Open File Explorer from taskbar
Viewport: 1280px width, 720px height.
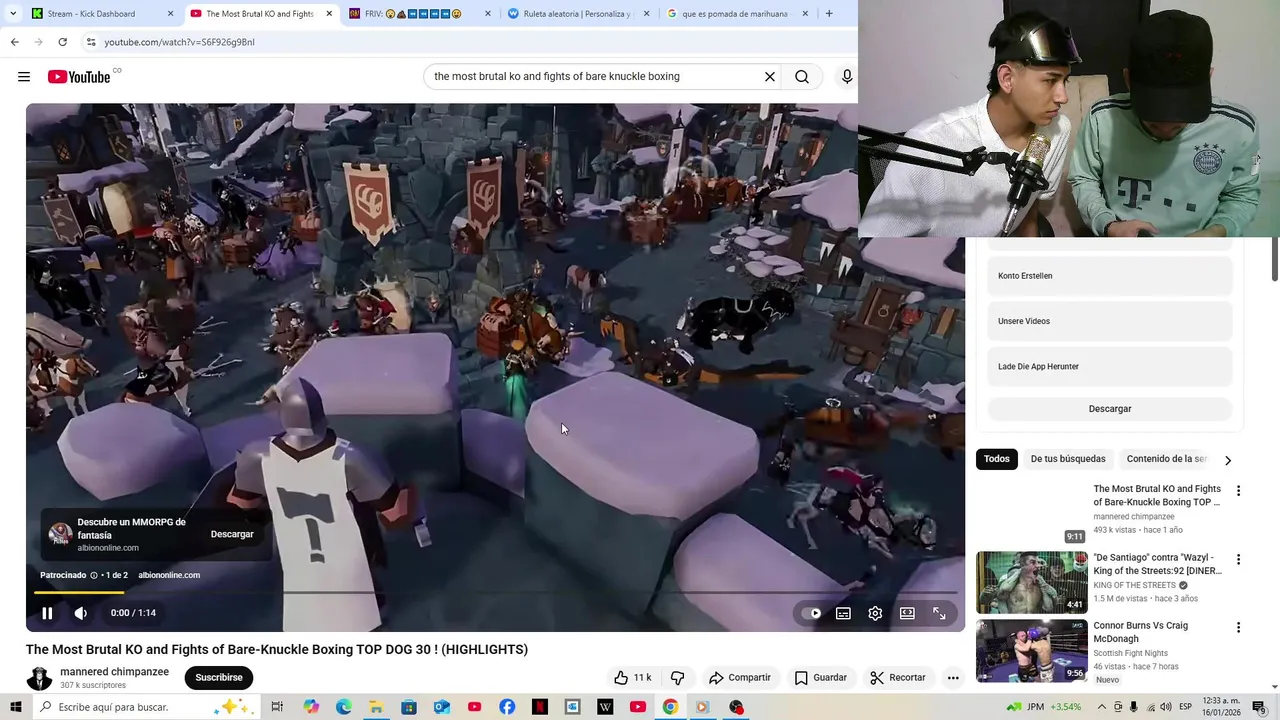(376, 707)
